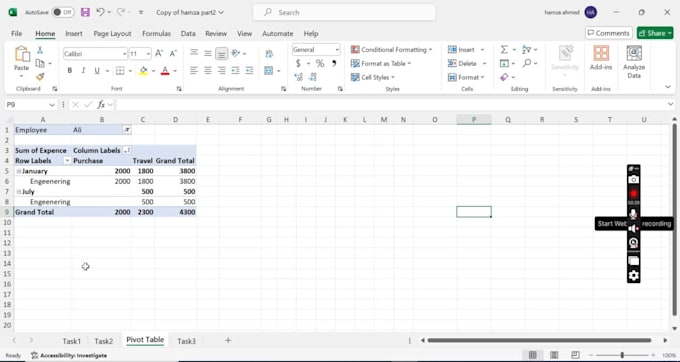Switch to Page Break Preview view
Screen dimensions: 680x362
(575, 355)
